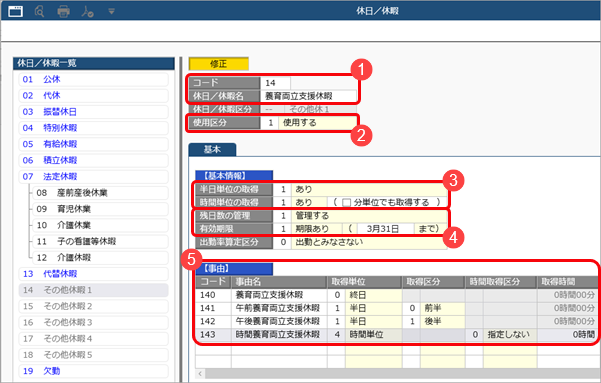This screenshot has height=383, width=601.
Task: Open the window menu icon
Action: pyautogui.click(x=15, y=11)
